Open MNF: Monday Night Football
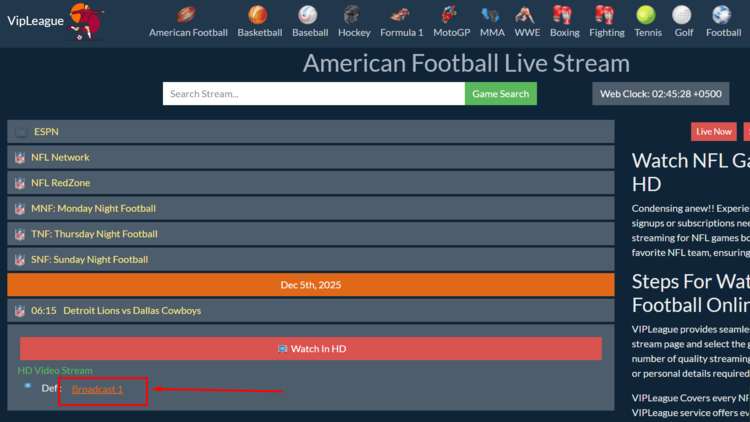 tap(311, 209)
